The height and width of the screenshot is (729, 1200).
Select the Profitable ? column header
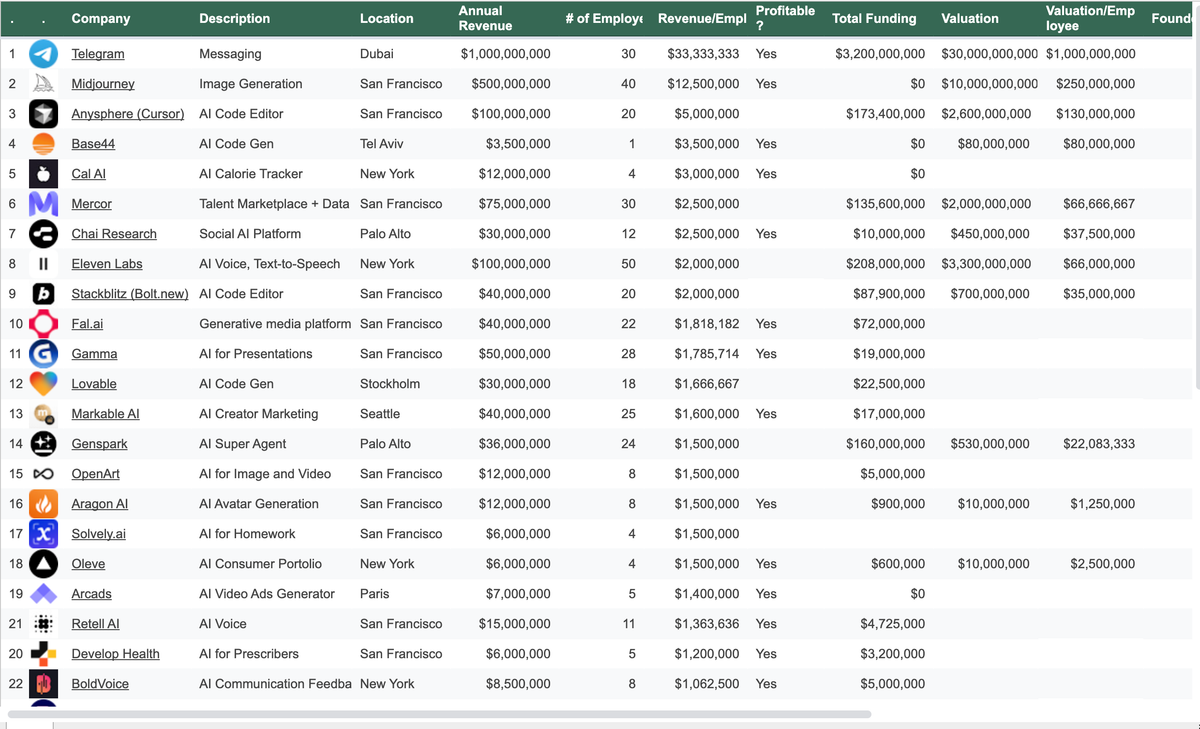[785, 18]
